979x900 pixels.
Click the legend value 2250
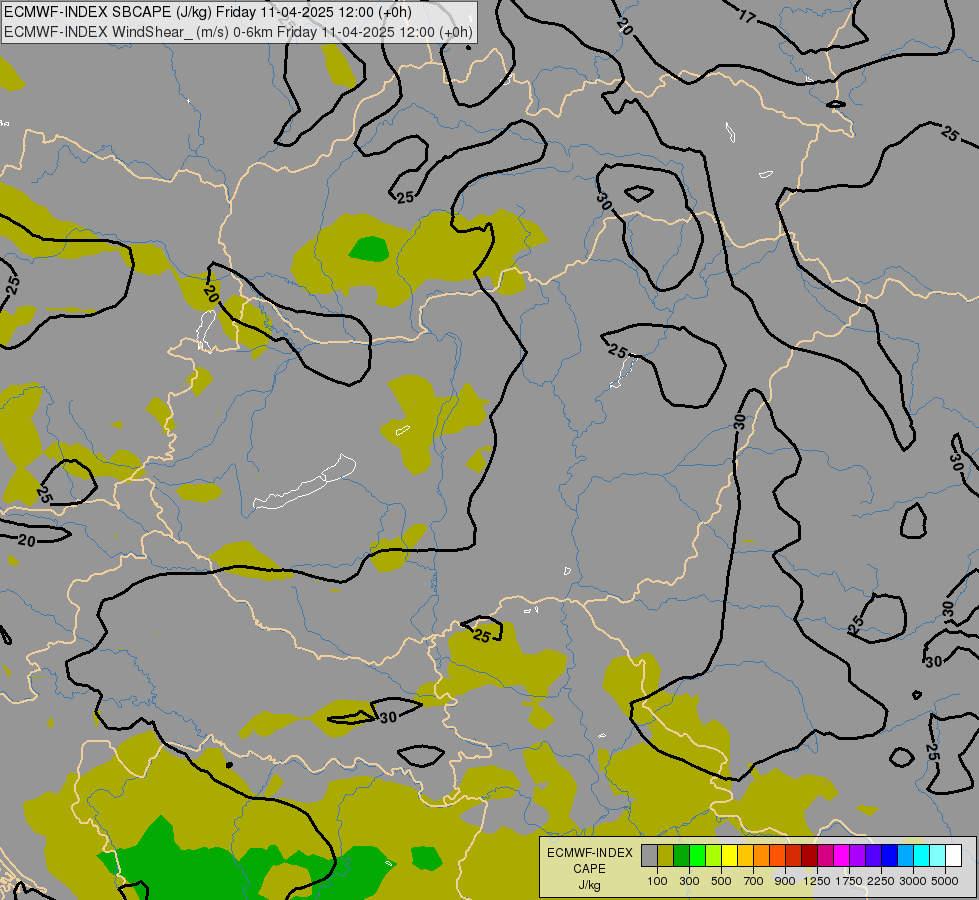tap(881, 881)
